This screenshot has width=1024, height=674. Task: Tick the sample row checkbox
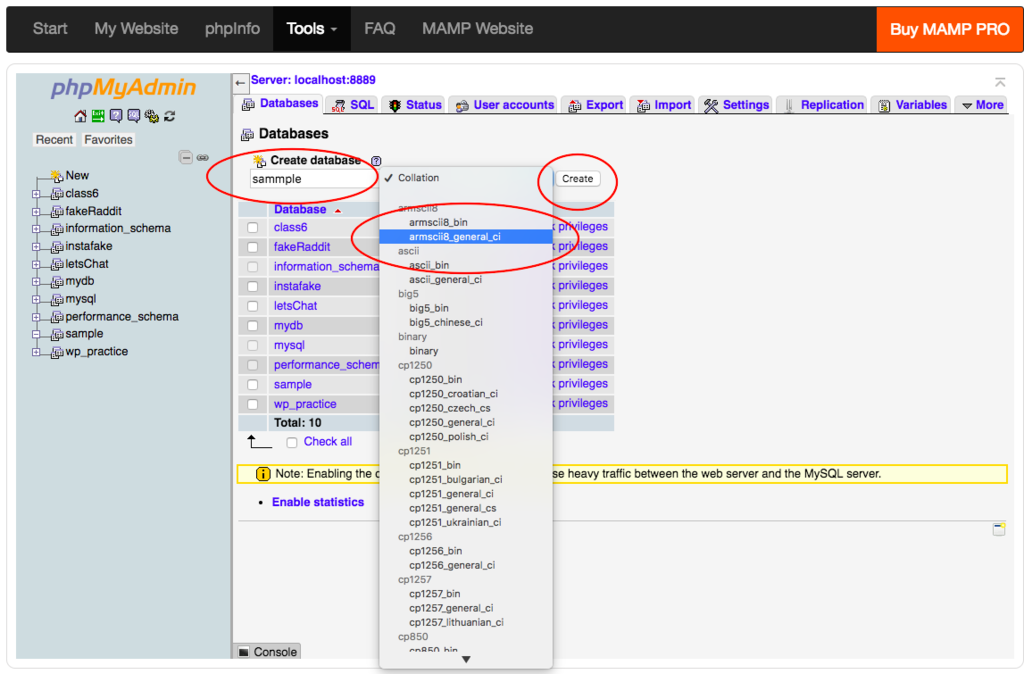click(253, 385)
